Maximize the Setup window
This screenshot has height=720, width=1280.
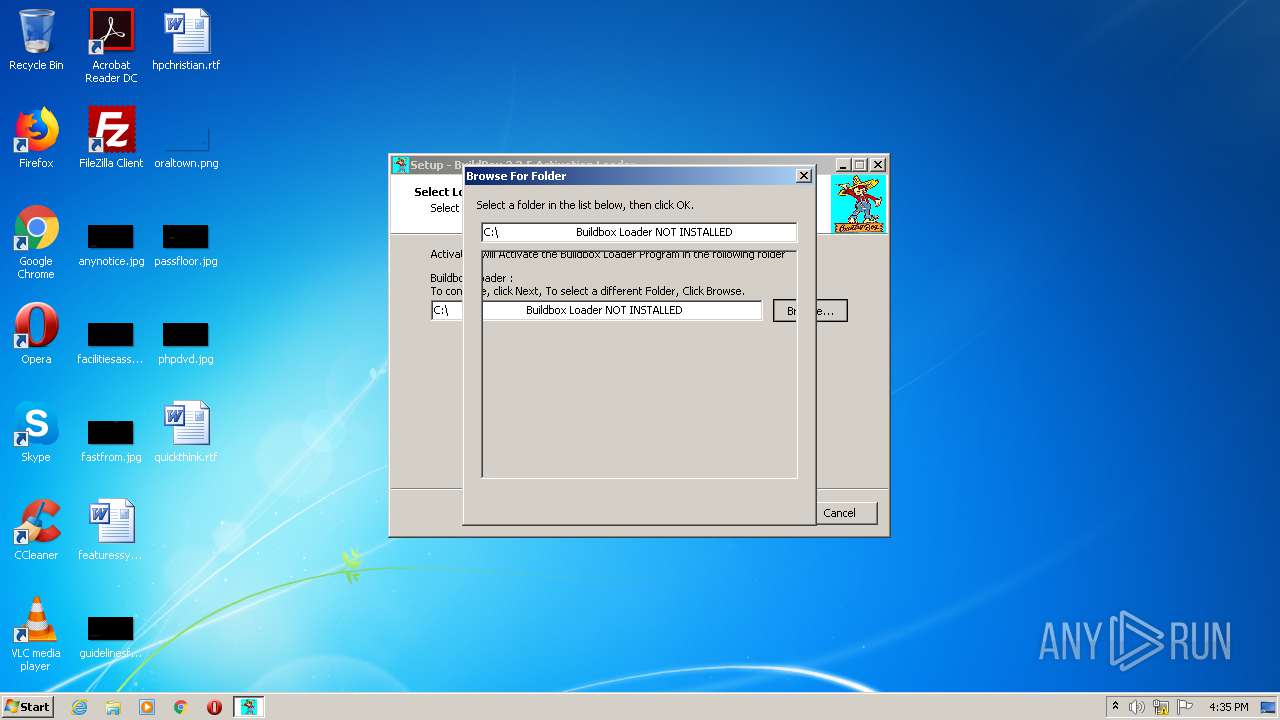point(859,165)
